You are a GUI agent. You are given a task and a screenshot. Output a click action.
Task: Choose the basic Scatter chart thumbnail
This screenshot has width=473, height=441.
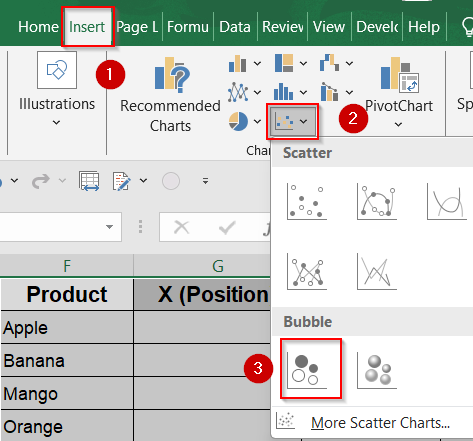tap(307, 202)
